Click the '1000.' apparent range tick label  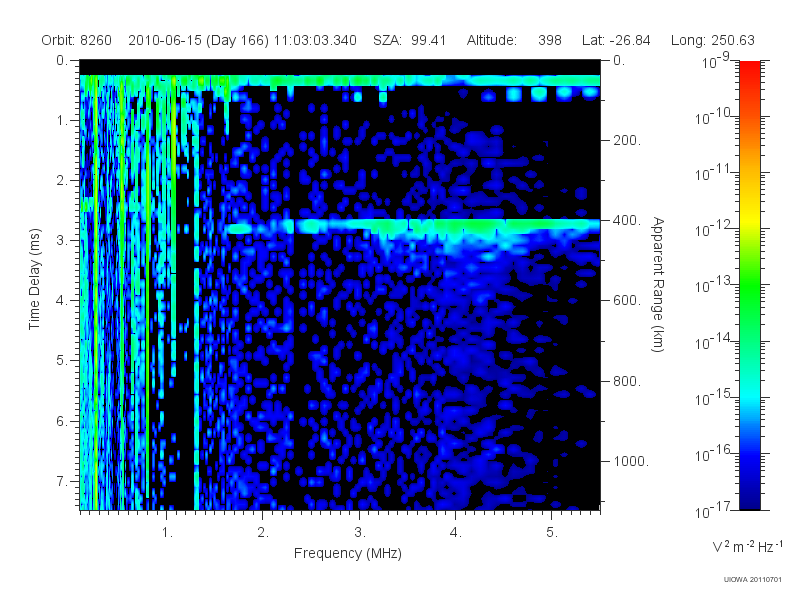(631, 461)
